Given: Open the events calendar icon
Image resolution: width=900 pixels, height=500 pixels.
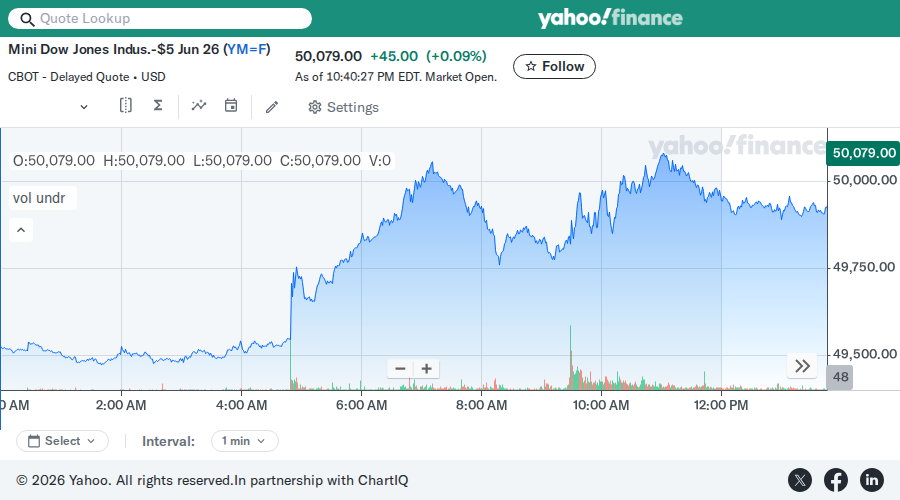Looking at the screenshot, I should (x=231, y=105).
